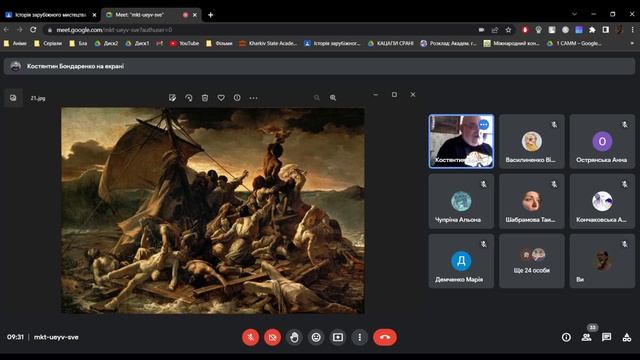640x360 pixels.
Task: Open the Extensions puzzle icon
Action: pos(592,30)
